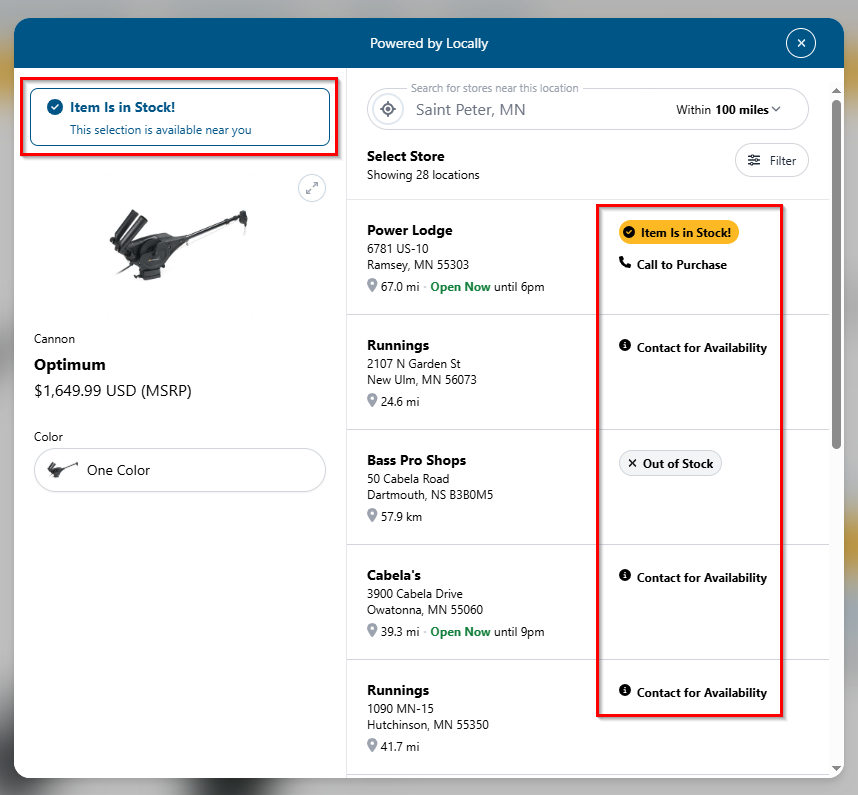Click info icon beside Cabela's availability
This screenshot has height=795, width=858.
pos(624,575)
